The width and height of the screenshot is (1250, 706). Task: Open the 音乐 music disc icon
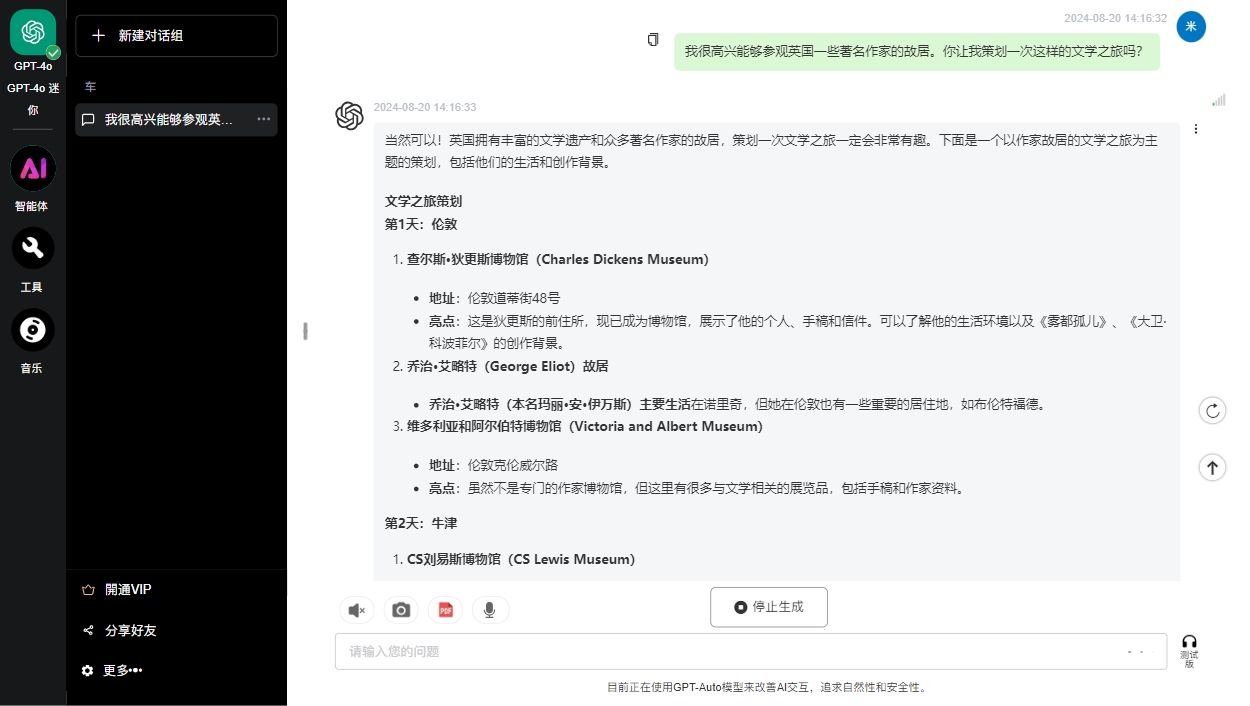[33, 330]
